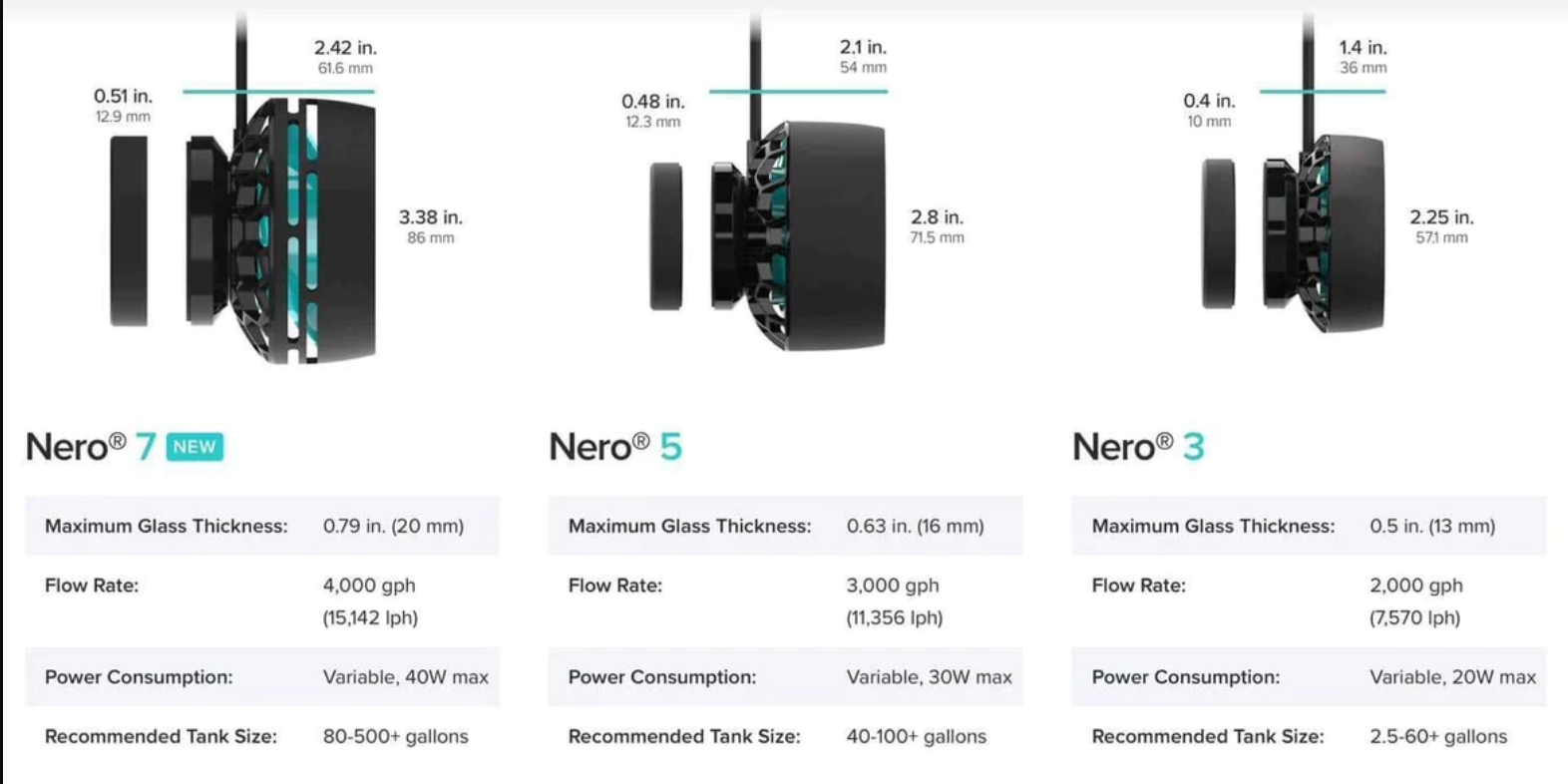This screenshot has height=784, width=1568.
Task: Open the Nero 7 product title
Action: [x=91, y=447]
